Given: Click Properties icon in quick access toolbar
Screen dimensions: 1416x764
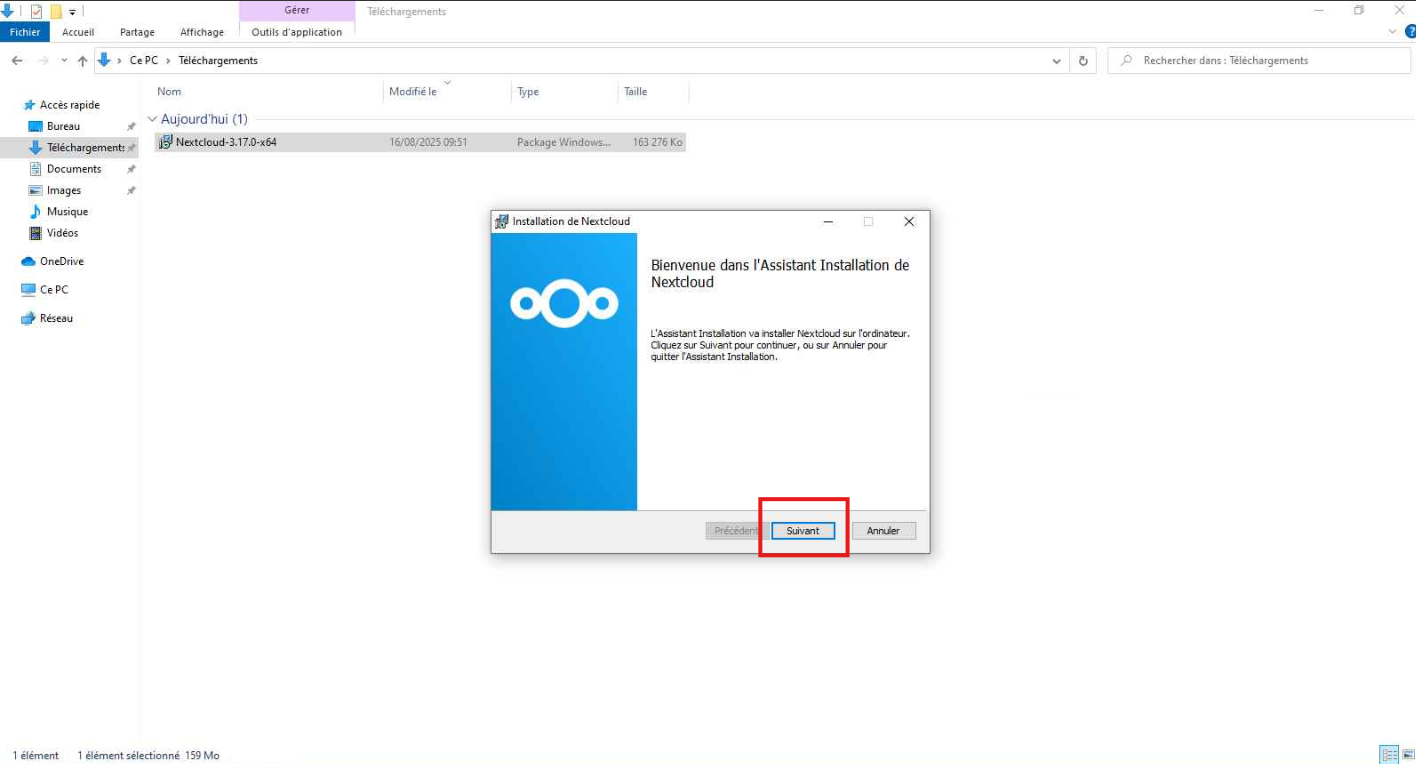Looking at the screenshot, I should coord(37,11).
